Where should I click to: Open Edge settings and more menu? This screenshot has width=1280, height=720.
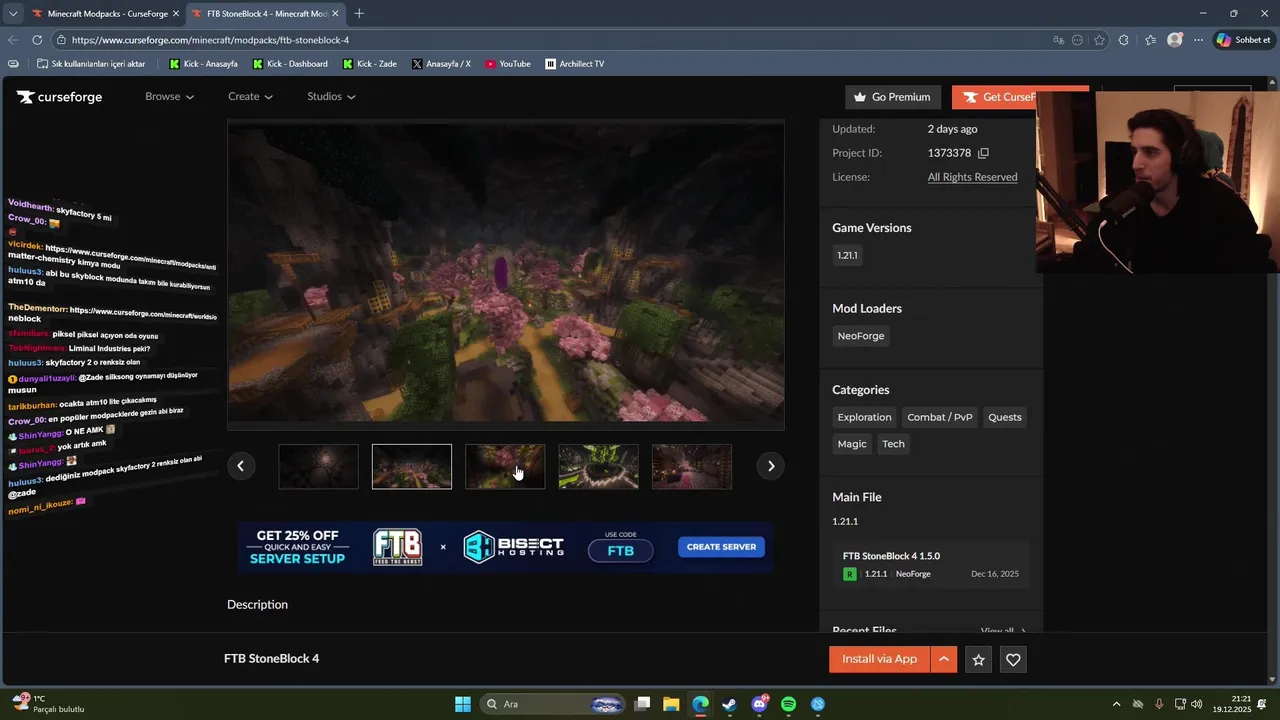[x=1199, y=40]
